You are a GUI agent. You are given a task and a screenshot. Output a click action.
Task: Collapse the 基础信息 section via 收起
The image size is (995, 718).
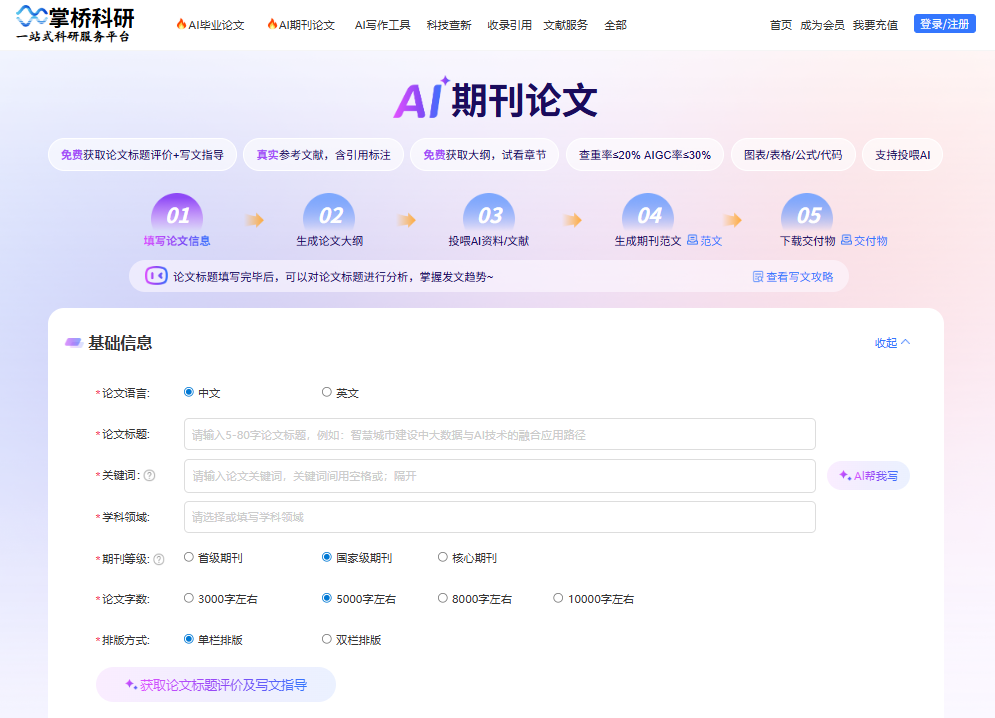(x=888, y=341)
